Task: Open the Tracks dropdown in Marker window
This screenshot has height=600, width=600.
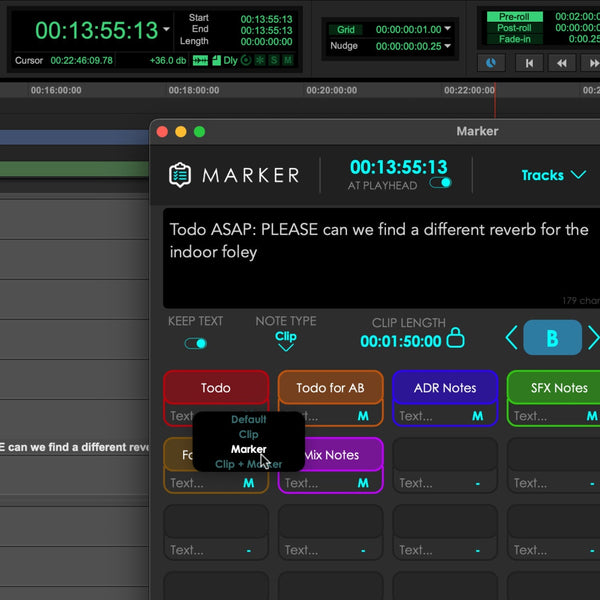Action: pyautogui.click(x=553, y=175)
